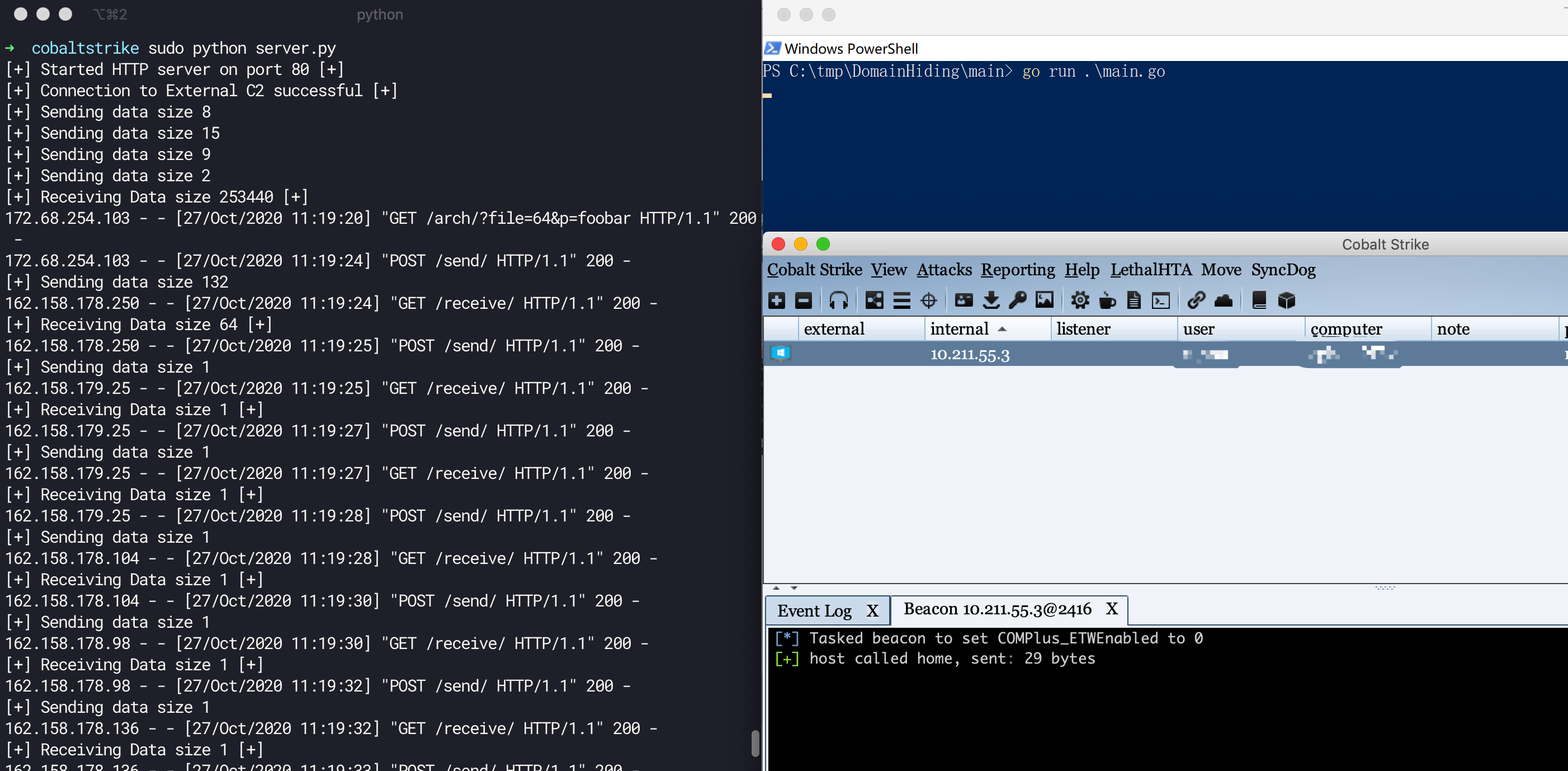Viewport: 1568px width, 771px height.
Task: Click the Cobalt Strike window yellow minimize button
Action: pyautogui.click(x=800, y=244)
